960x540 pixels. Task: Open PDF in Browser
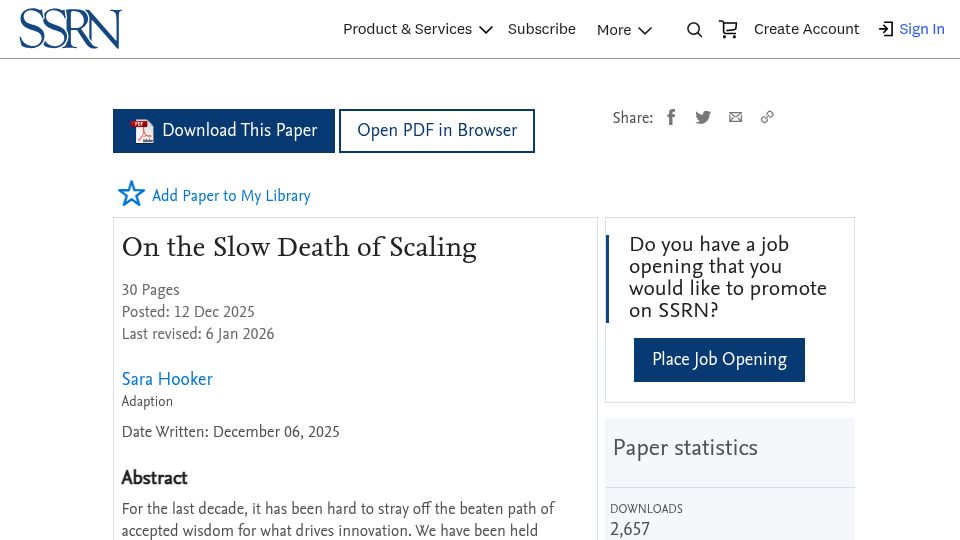[437, 131]
